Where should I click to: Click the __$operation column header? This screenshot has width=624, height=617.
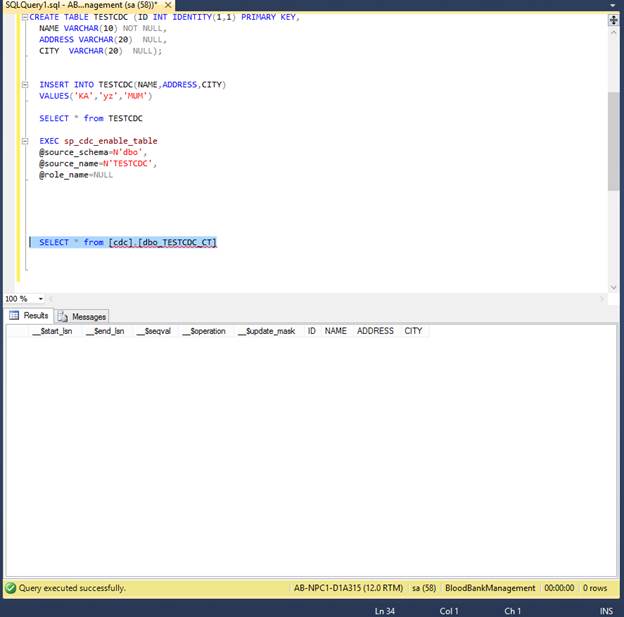pos(204,331)
